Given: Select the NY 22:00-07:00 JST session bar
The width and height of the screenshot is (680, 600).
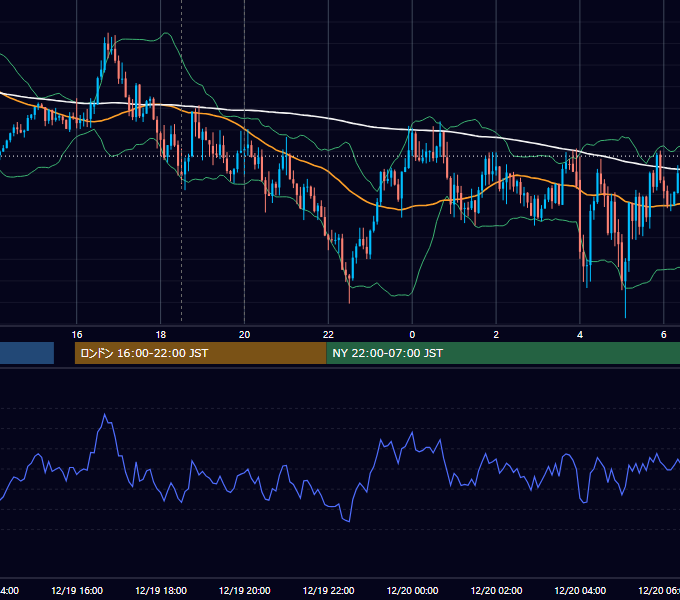Looking at the screenshot, I should pos(503,353).
